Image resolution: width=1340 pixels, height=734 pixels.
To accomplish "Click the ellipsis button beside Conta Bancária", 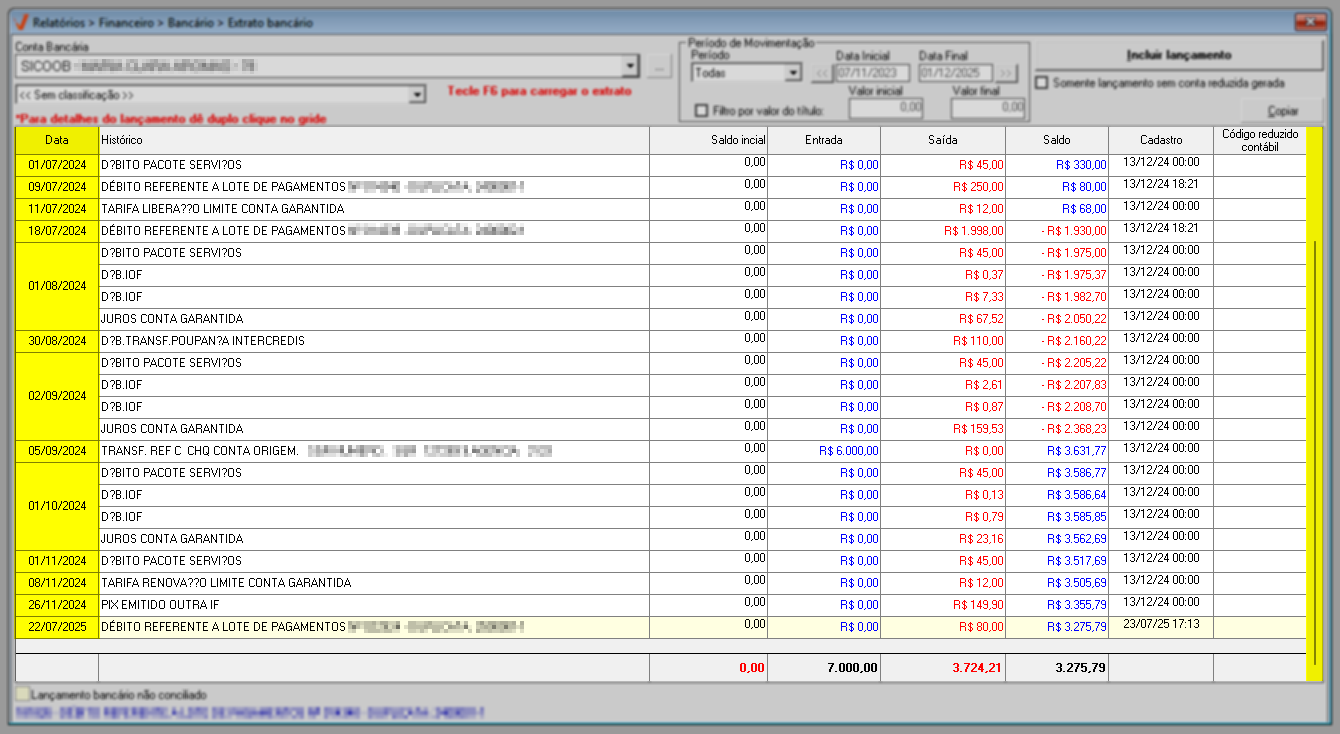I will point(658,67).
